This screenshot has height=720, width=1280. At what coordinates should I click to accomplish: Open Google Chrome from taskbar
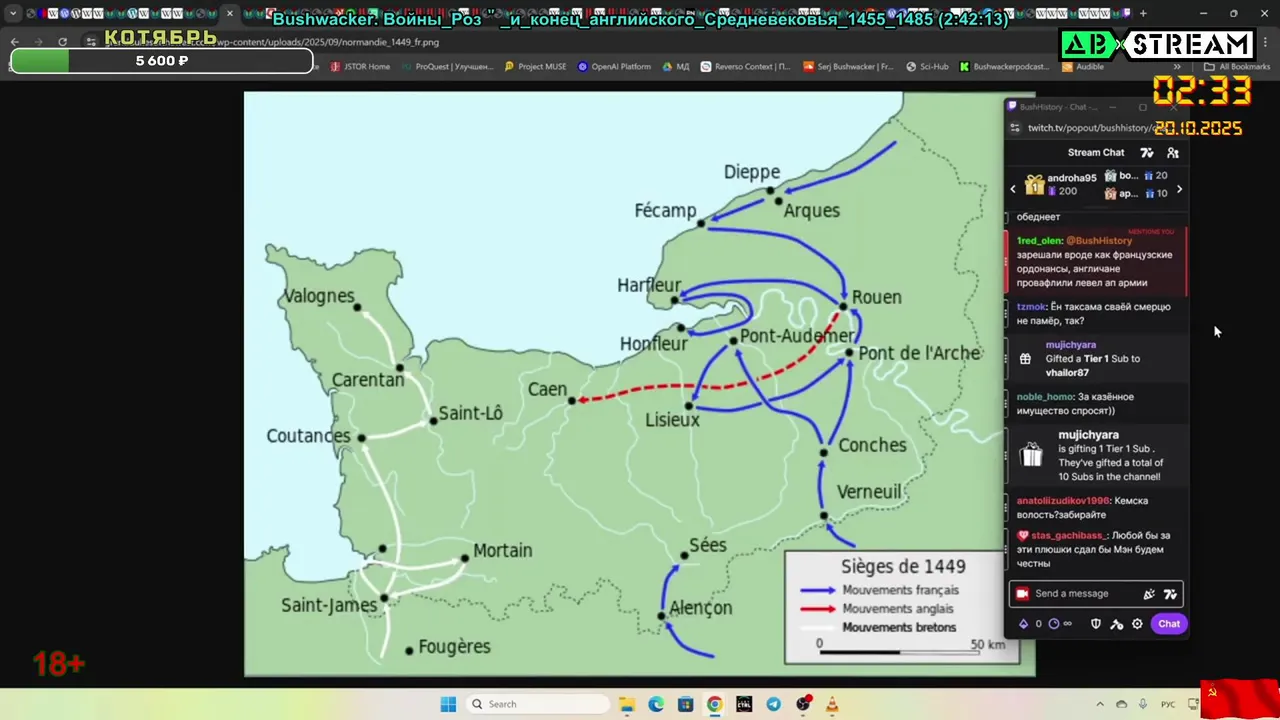pos(715,704)
